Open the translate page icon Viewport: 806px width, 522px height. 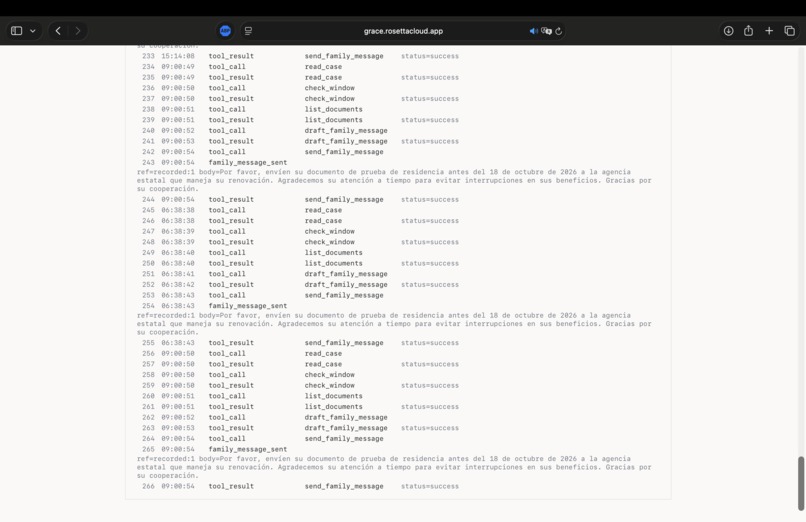click(x=546, y=31)
